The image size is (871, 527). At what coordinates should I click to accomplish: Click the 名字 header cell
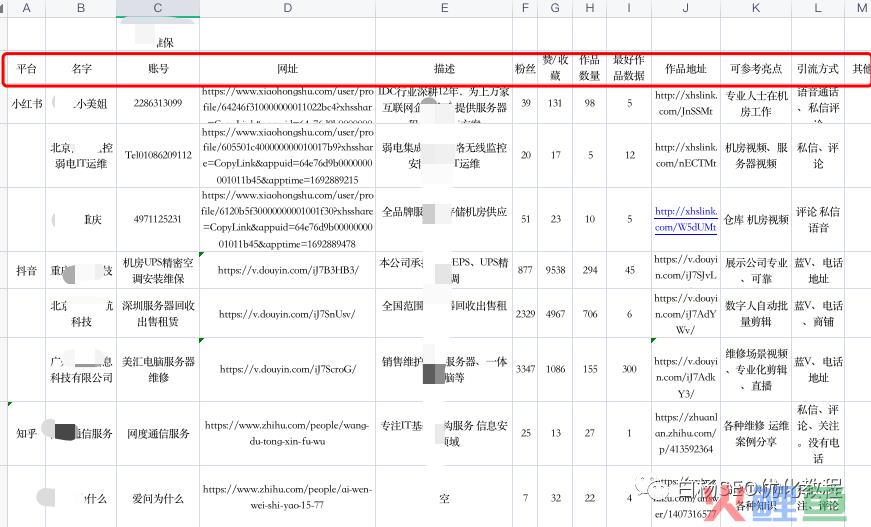tap(81, 69)
